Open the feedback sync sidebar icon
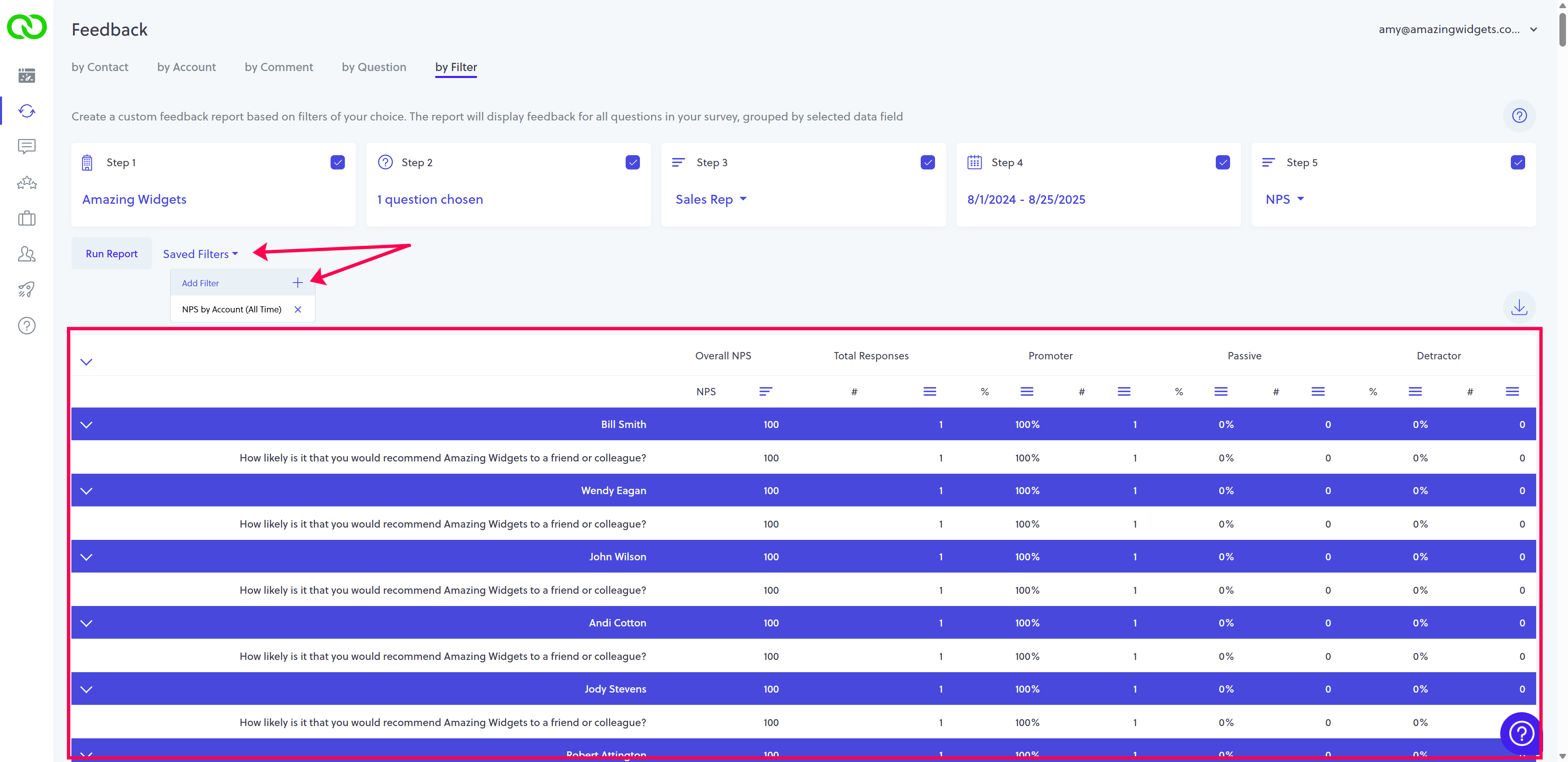 (27, 111)
